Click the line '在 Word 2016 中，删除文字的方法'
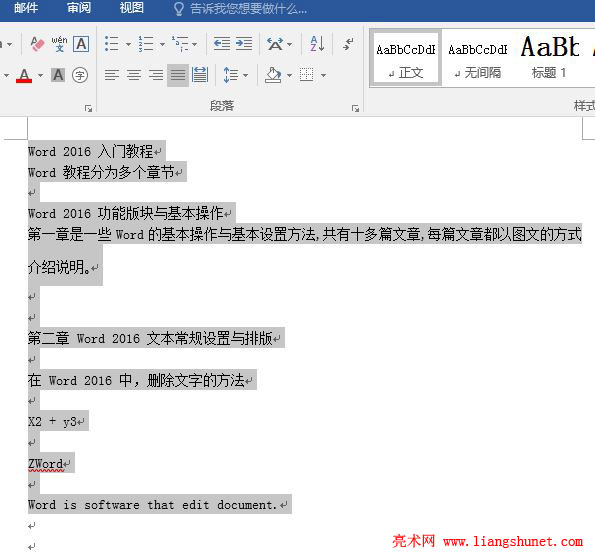 (136, 380)
